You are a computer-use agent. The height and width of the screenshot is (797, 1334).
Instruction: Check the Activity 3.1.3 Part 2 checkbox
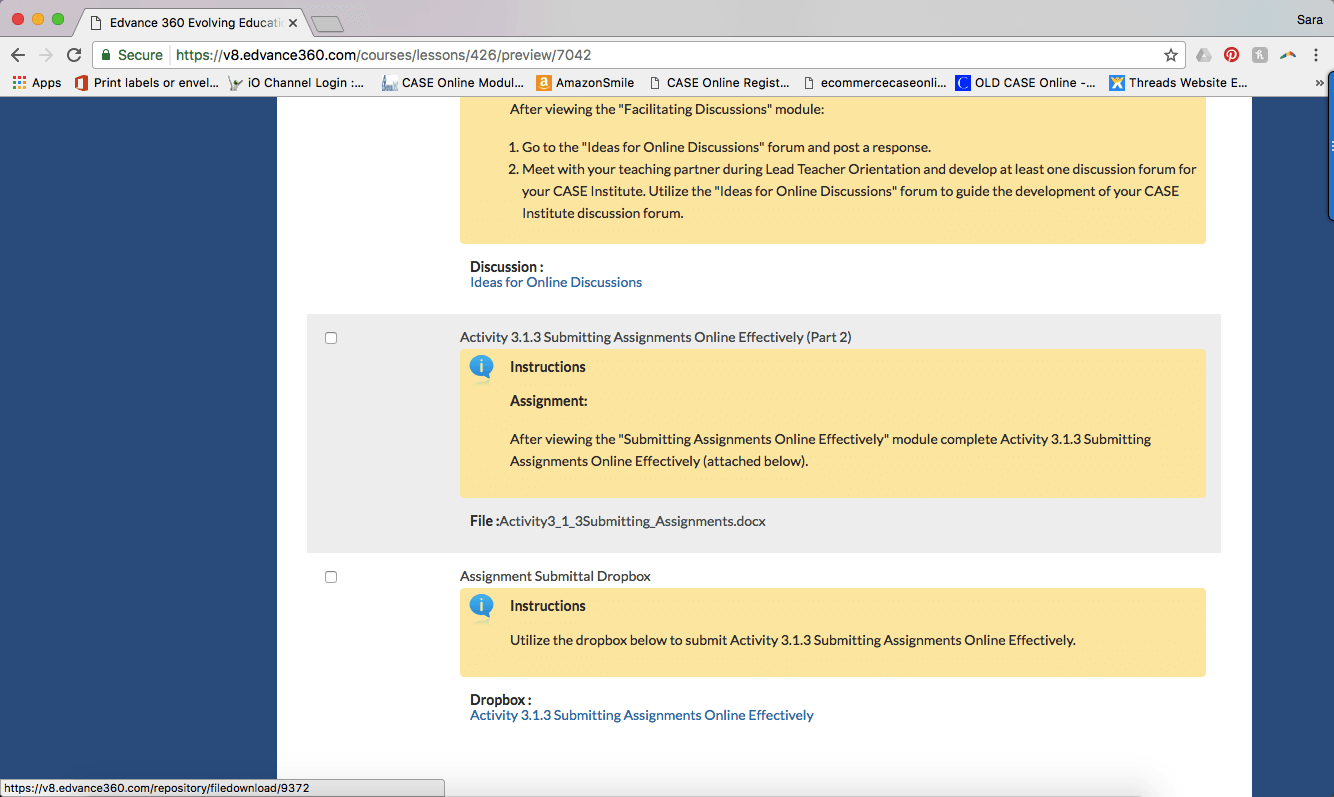[331, 338]
